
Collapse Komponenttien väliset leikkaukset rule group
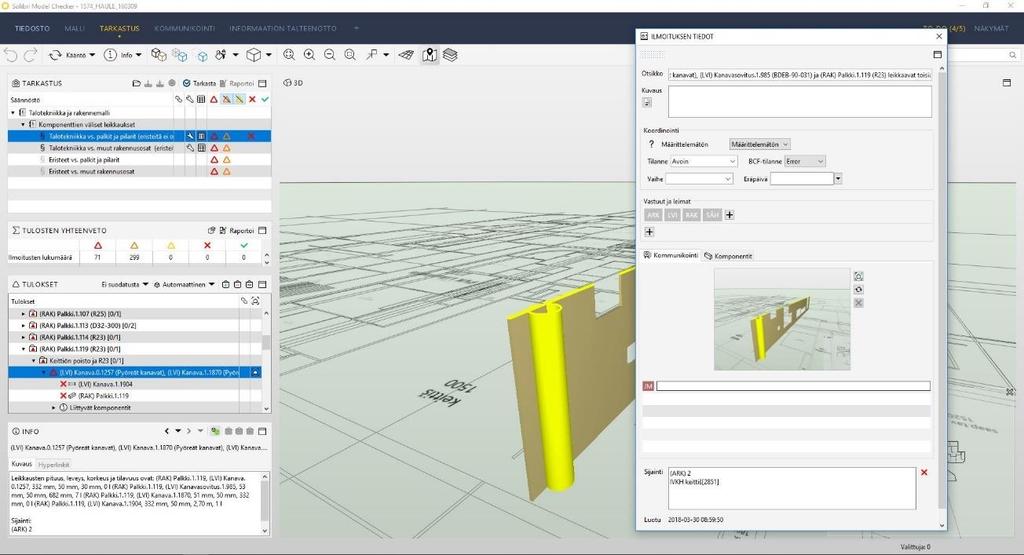tap(23, 124)
